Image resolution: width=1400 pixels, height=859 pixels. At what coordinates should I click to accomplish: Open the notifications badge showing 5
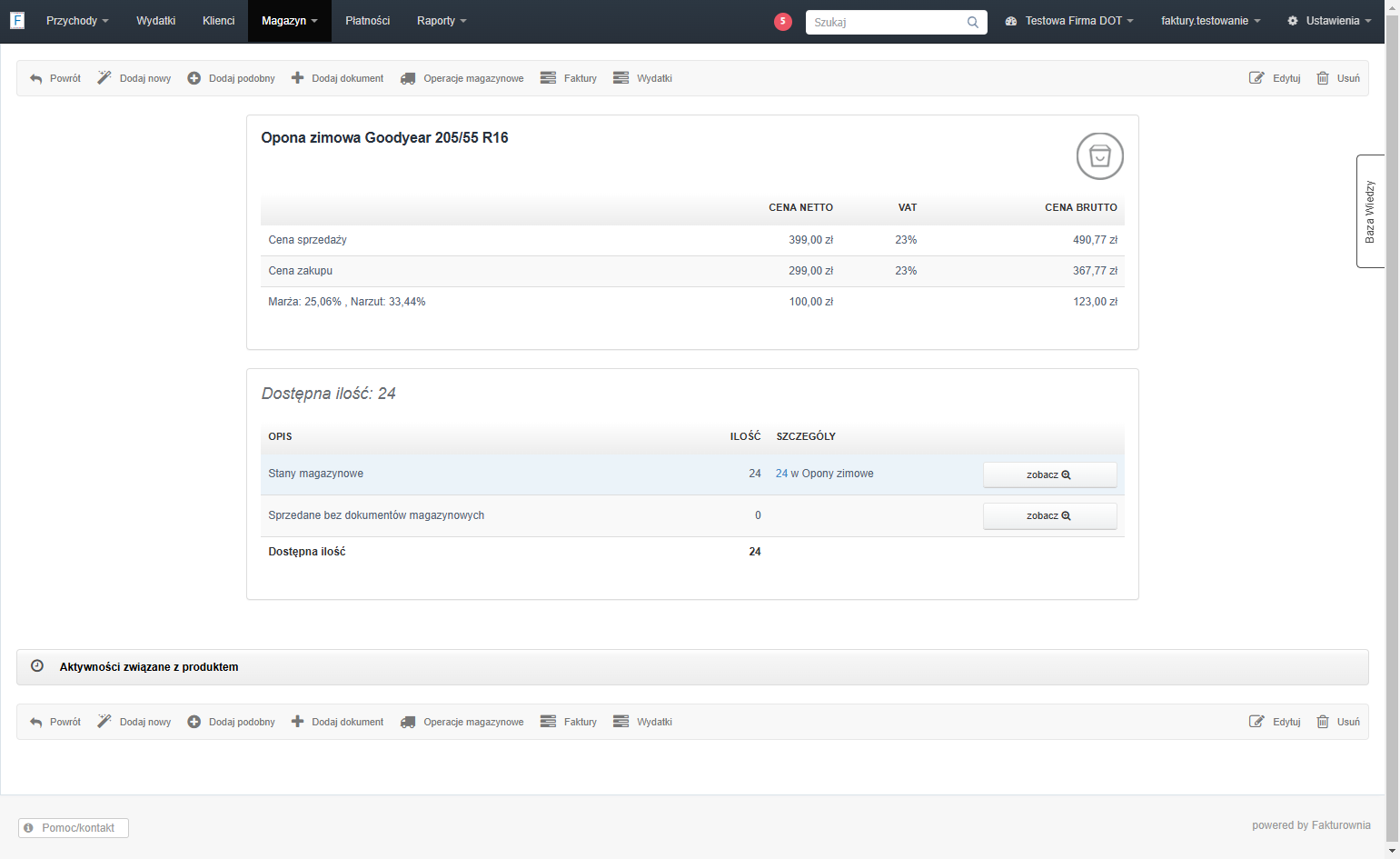(783, 22)
